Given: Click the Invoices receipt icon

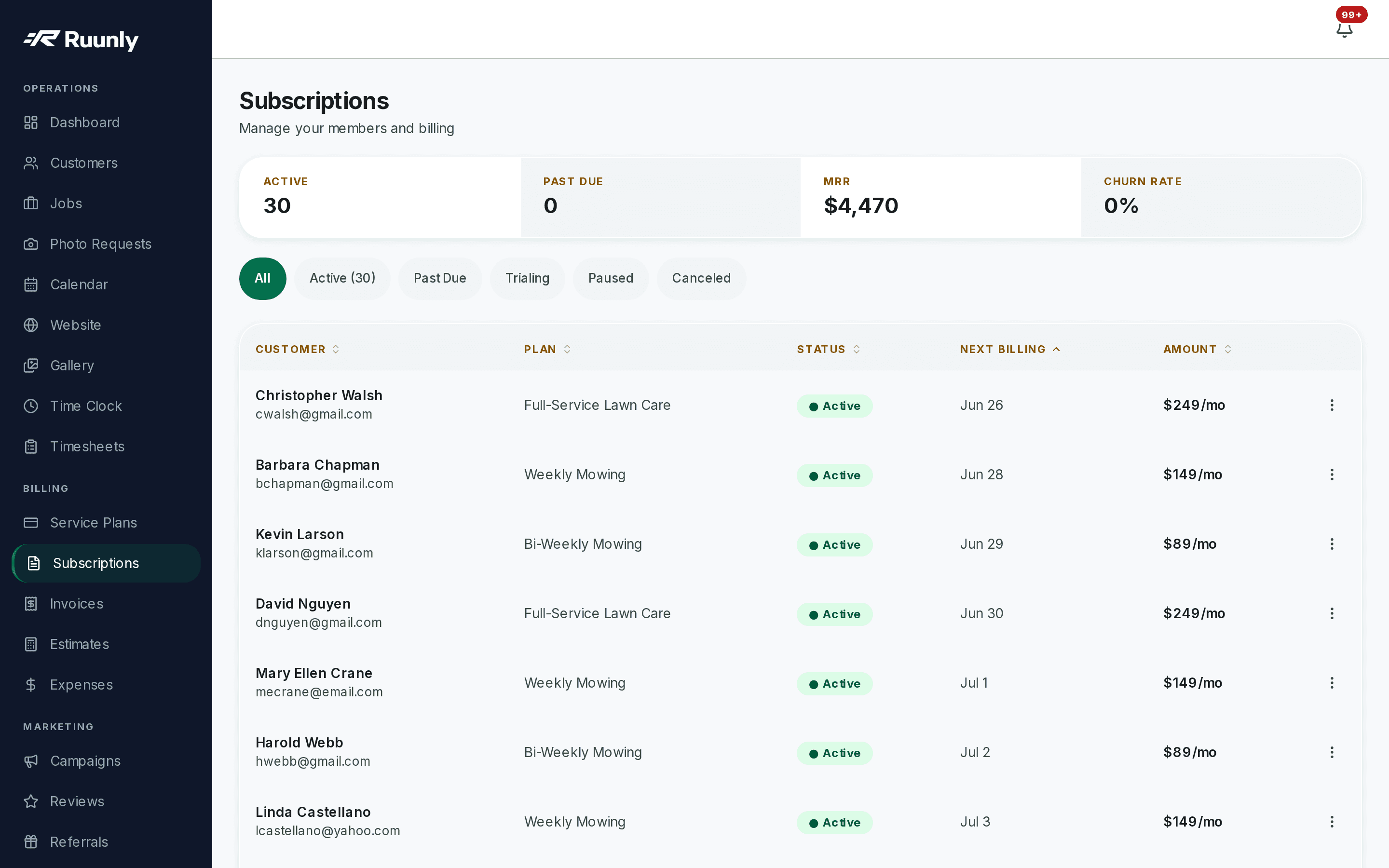Looking at the screenshot, I should [31, 603].
